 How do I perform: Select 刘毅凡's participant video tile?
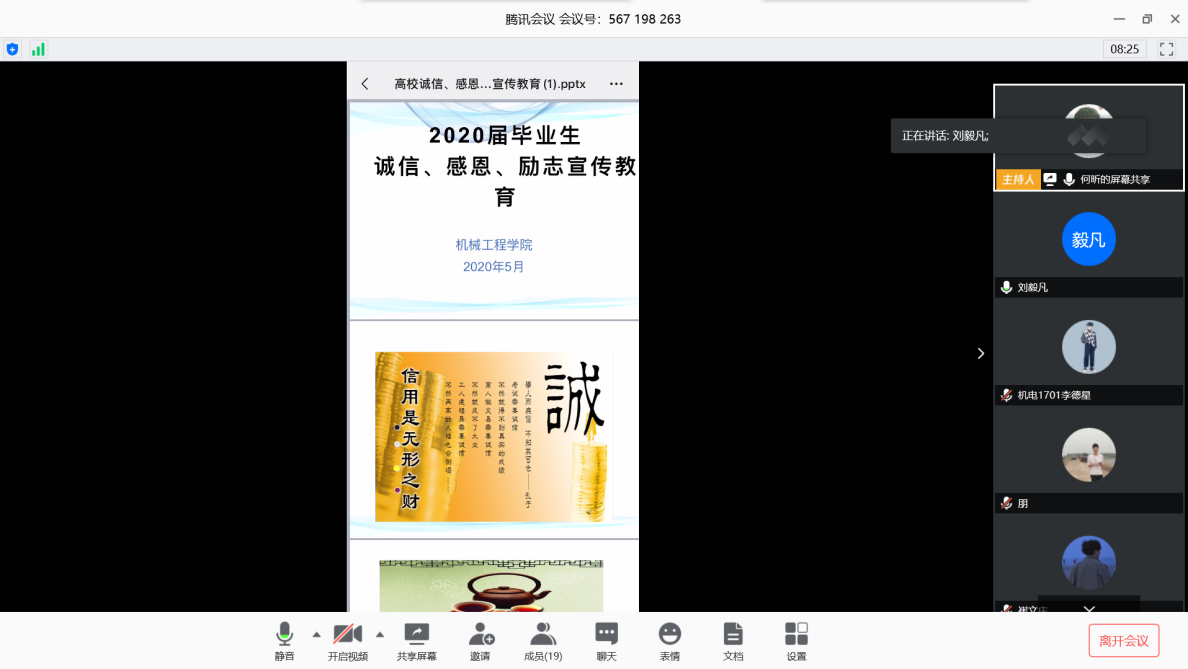tap(1088, 245)
